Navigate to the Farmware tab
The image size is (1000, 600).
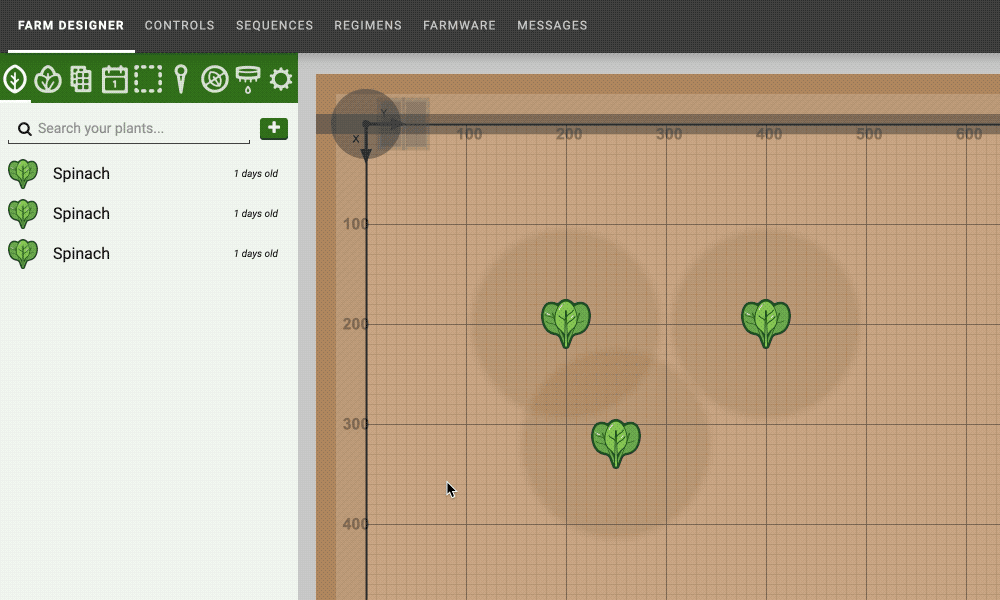tap(459, 25)
